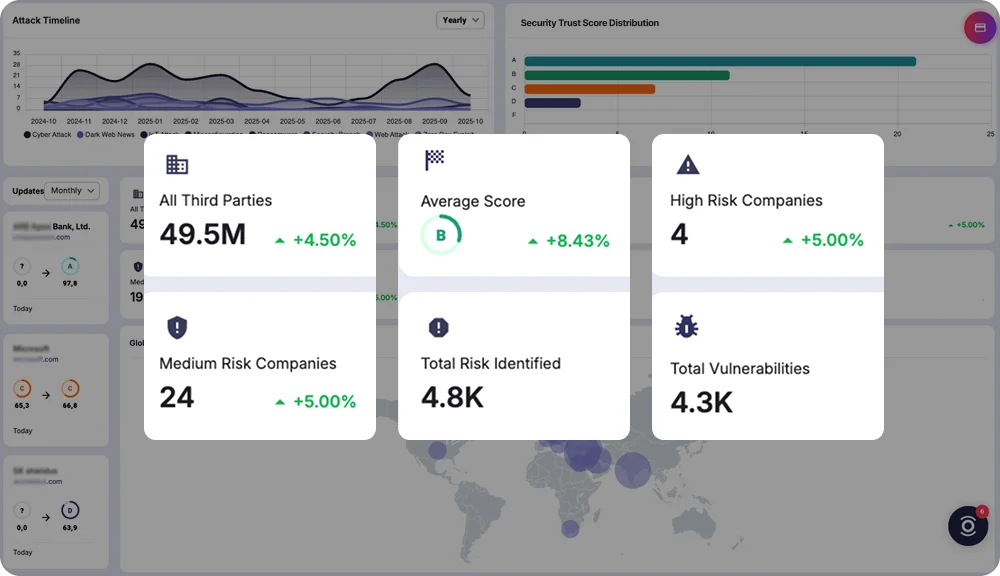Click the Attack Timeline panel title

[46, 20]
